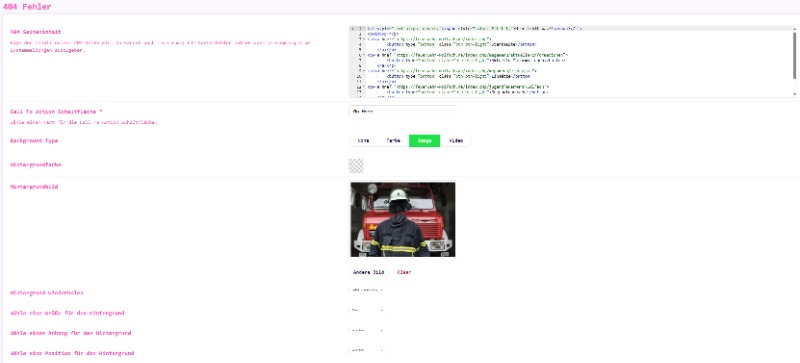
Task: Click the 'Wähle eine Position für den Hintergrund' label
Action: pos(72,353)
